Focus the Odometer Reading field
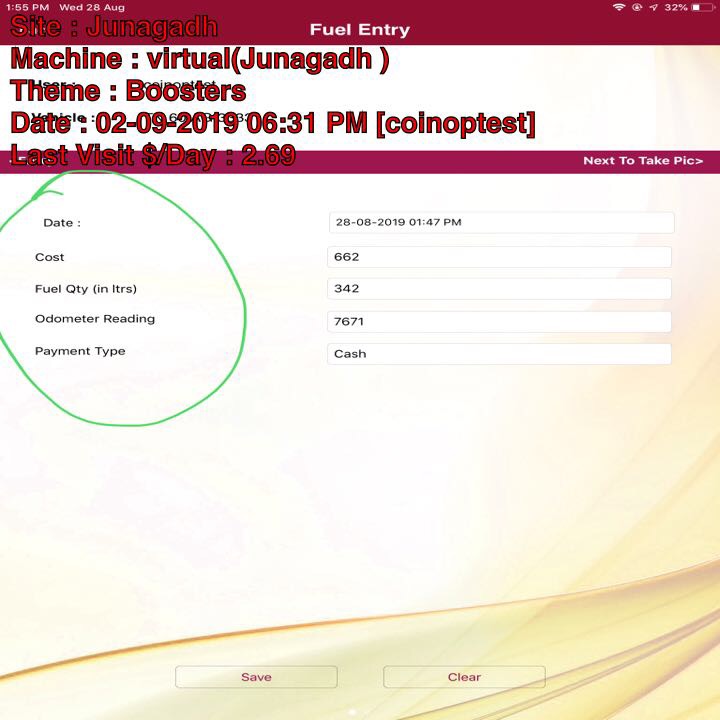The image size is (720, 720). coord(499,322)
